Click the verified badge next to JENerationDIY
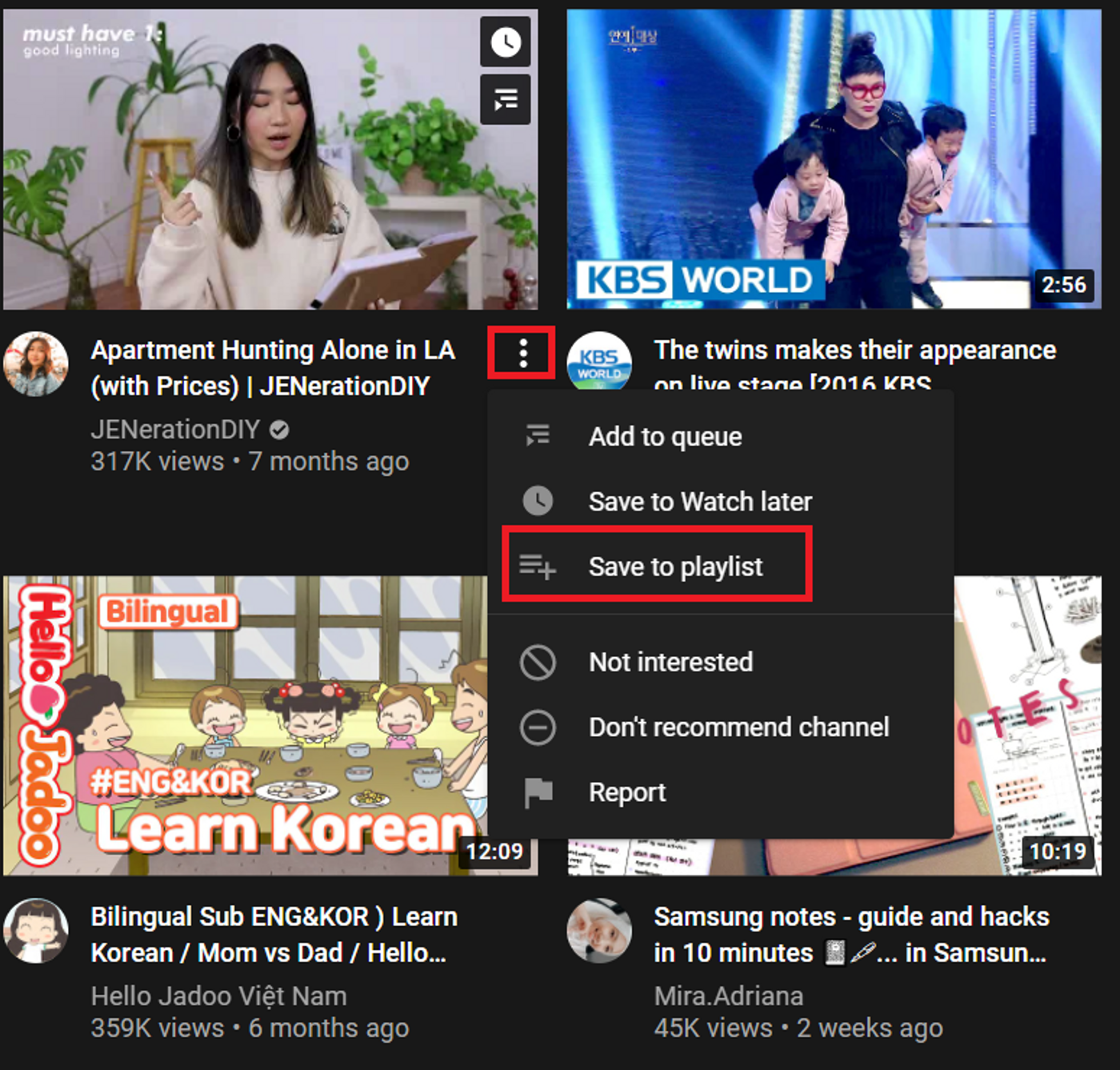The width and height of the screenshot is (1120, 1070). 278,429
